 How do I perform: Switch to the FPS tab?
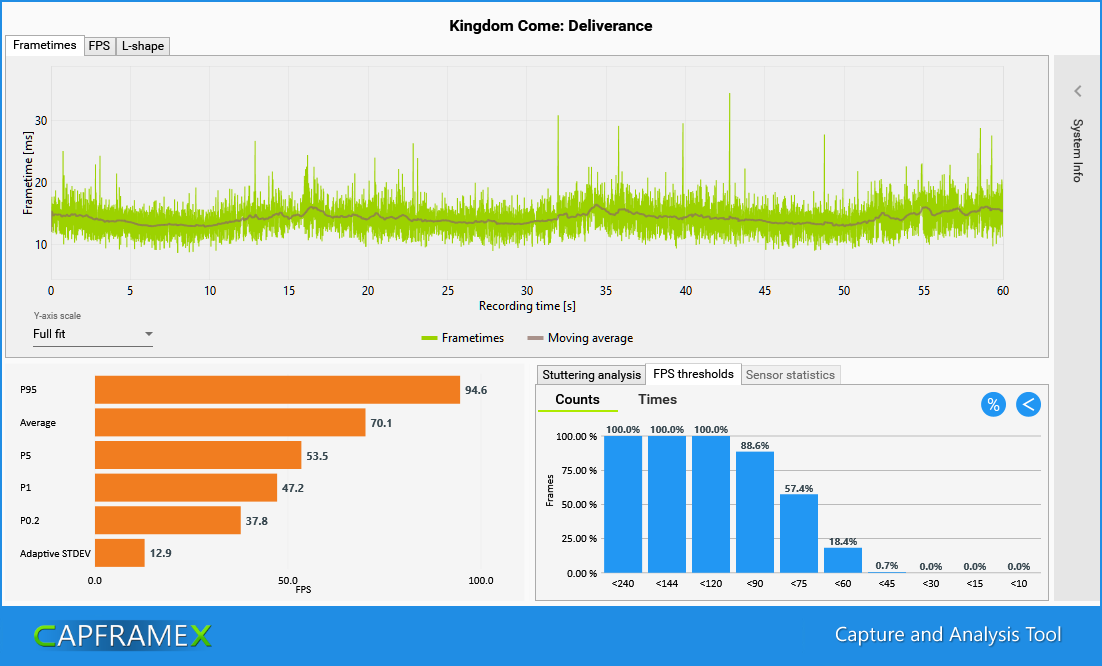click(99, 46)
